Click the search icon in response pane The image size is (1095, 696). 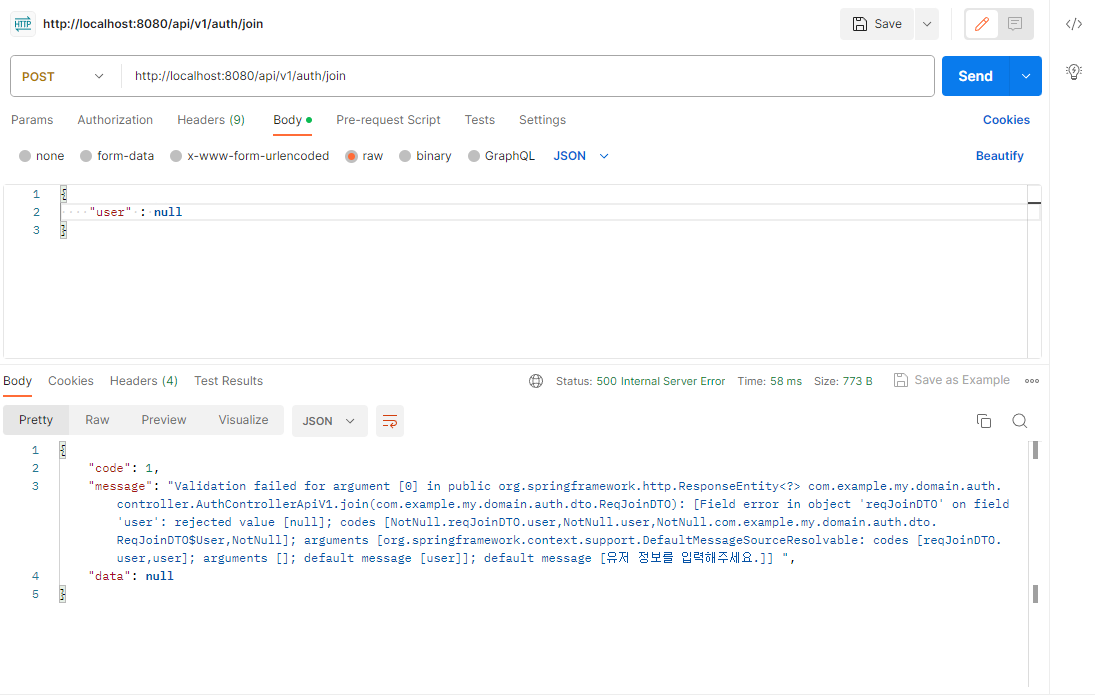[1019, 421]
